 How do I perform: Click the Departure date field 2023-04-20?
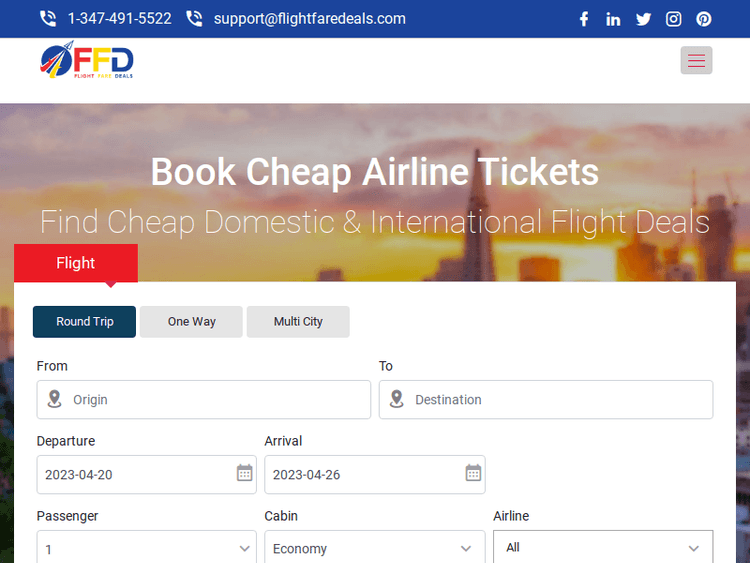(146, 475)
